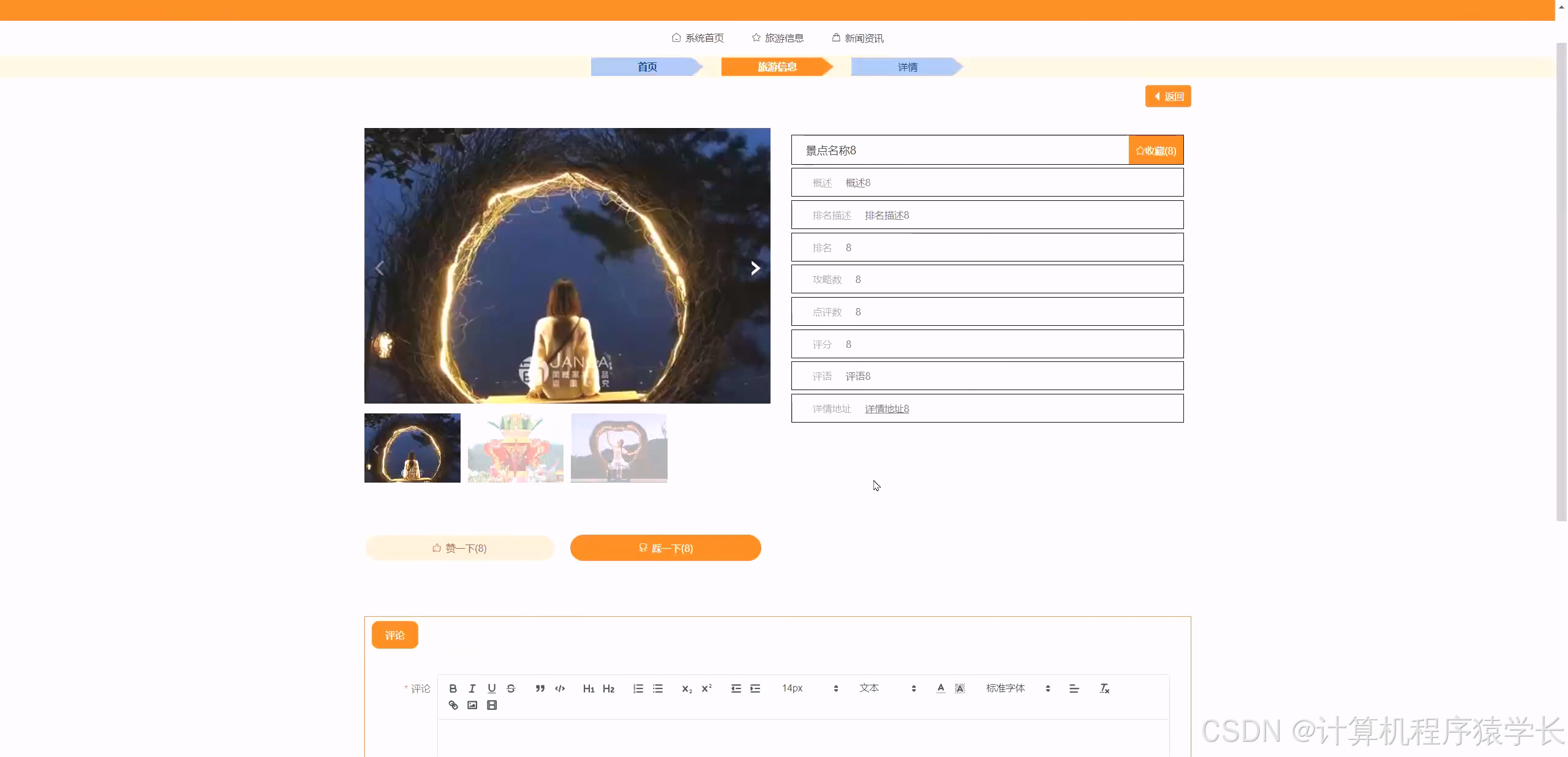Open the 详情地址8 link
This screenshot has width=1568, height=757.
pos(886,409)
